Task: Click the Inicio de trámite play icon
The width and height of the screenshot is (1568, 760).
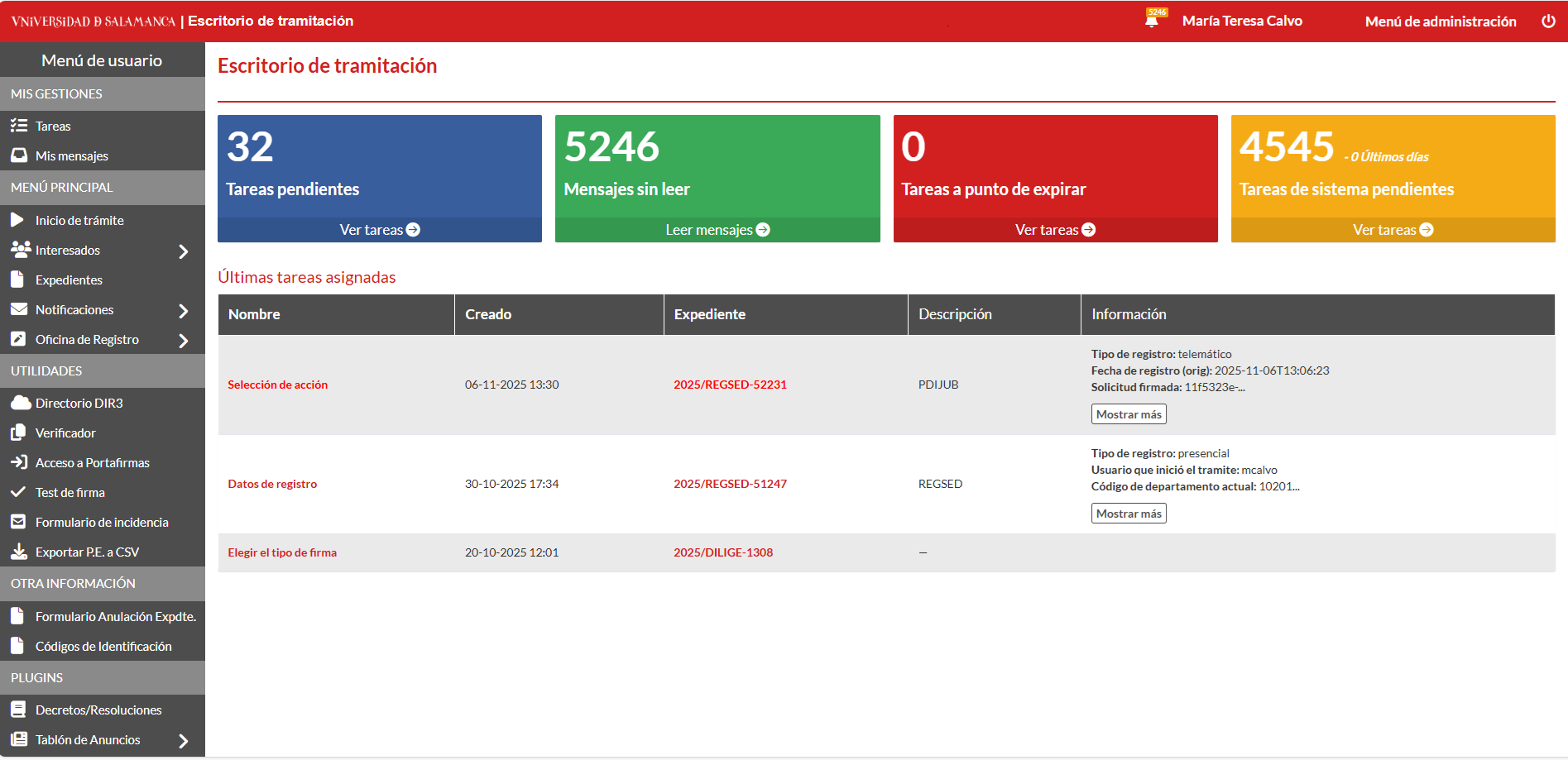Action: coord(17,220)
